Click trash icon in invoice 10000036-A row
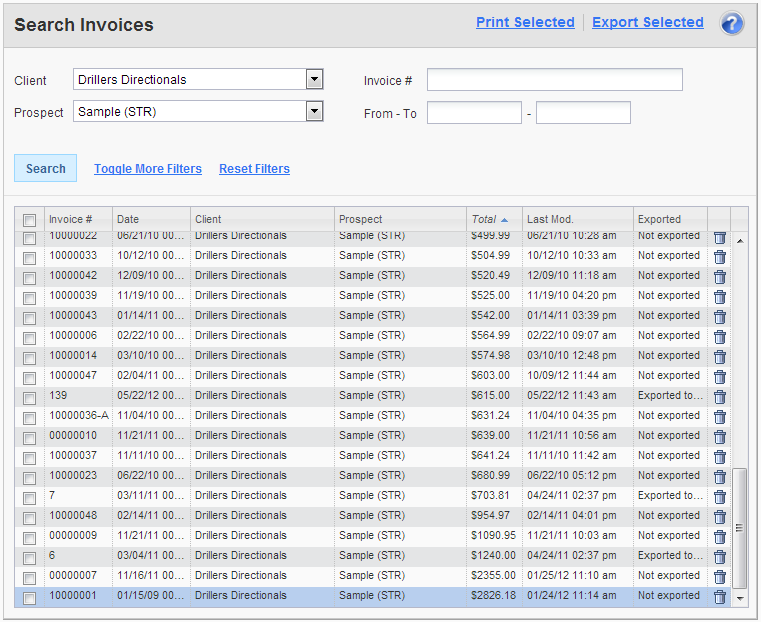This screenshot has width=761, height=622. (x=719, y=417)
